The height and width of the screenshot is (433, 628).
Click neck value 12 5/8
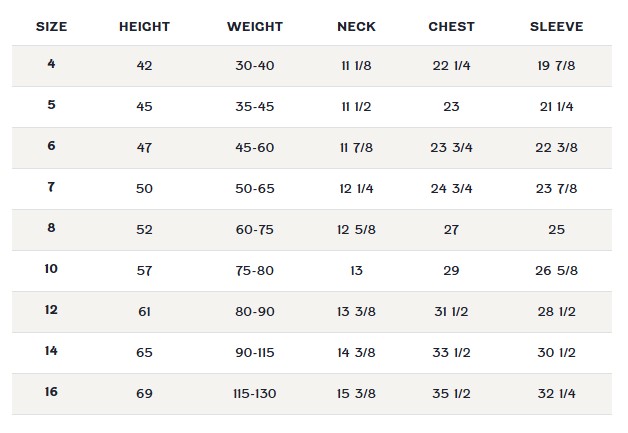[356, 230]
